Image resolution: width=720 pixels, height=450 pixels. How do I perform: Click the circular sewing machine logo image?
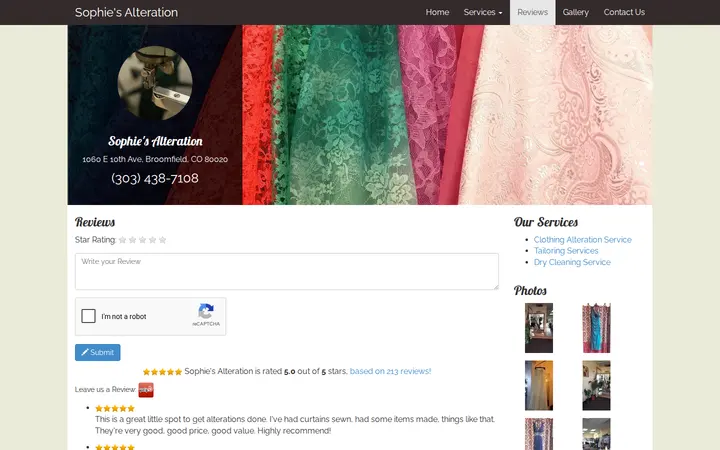[x=155, y=83]
